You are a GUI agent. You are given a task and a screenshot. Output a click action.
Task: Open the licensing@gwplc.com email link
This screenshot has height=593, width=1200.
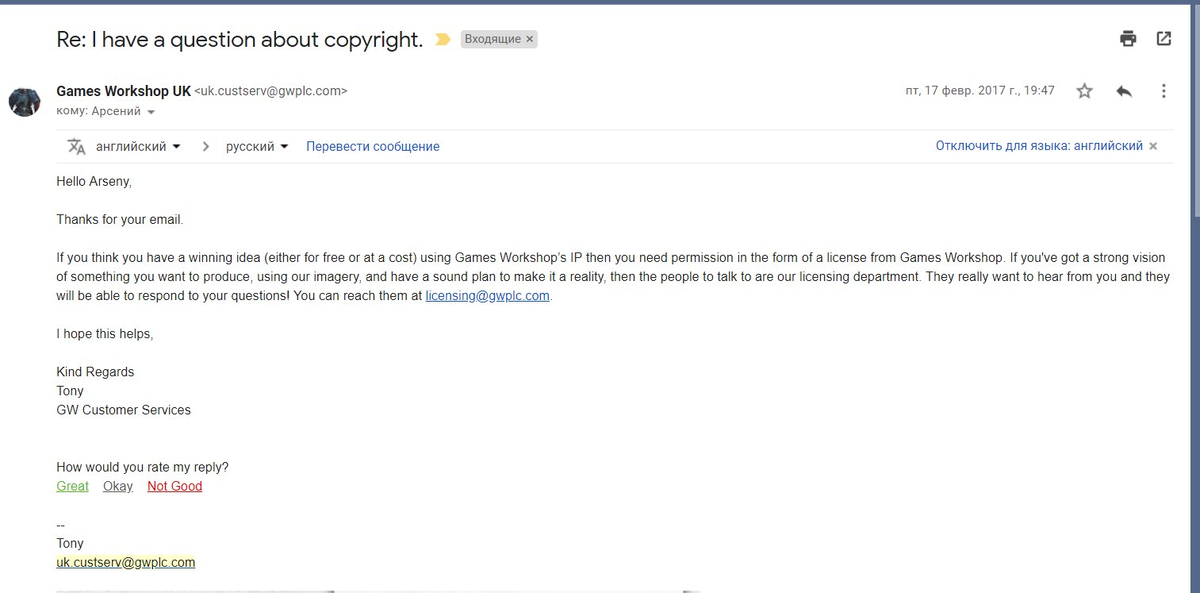tap(487, 296)
